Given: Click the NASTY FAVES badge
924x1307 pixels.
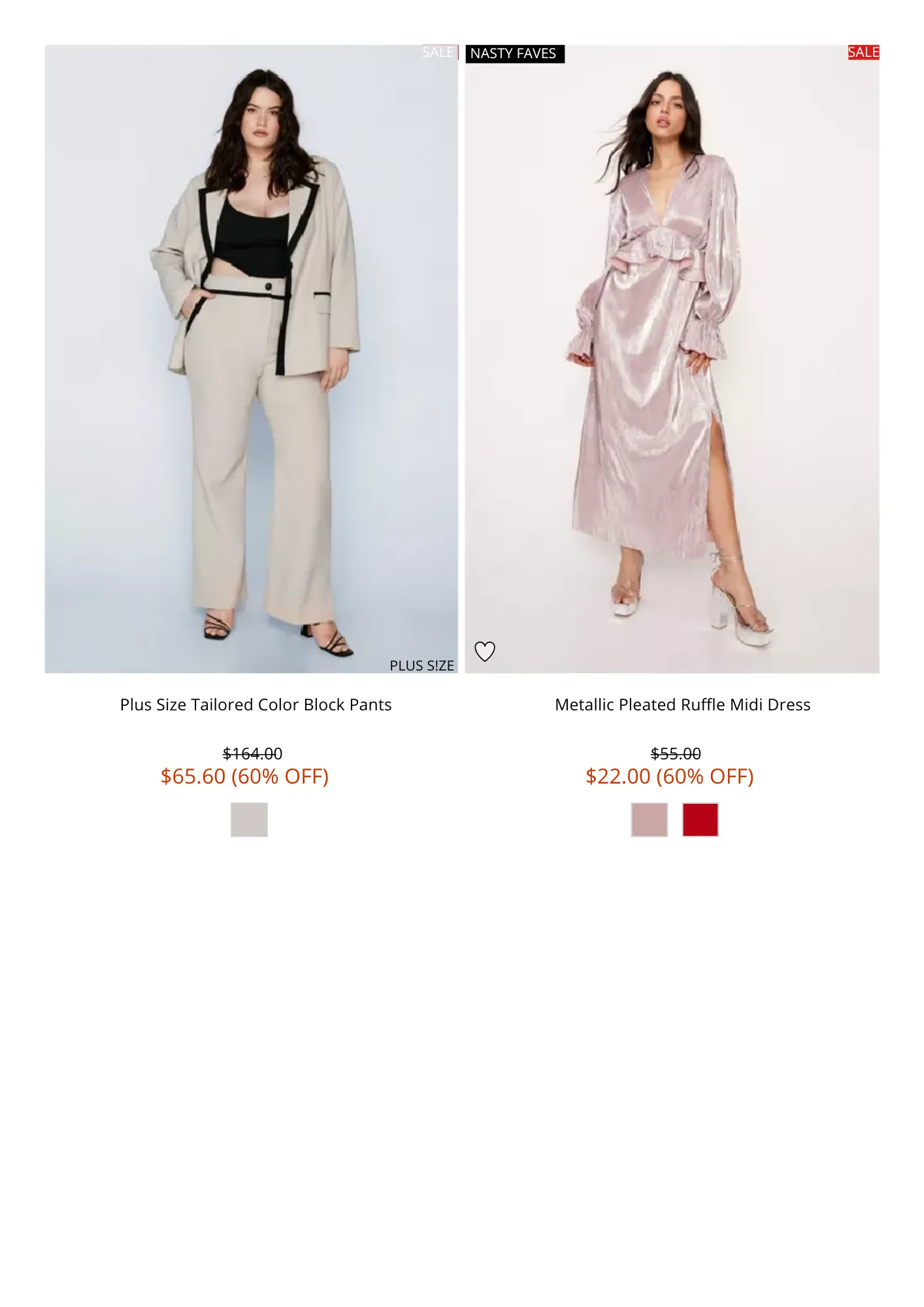Looking at the screenshot, I should pyautogui.click(x=514, y=54).
